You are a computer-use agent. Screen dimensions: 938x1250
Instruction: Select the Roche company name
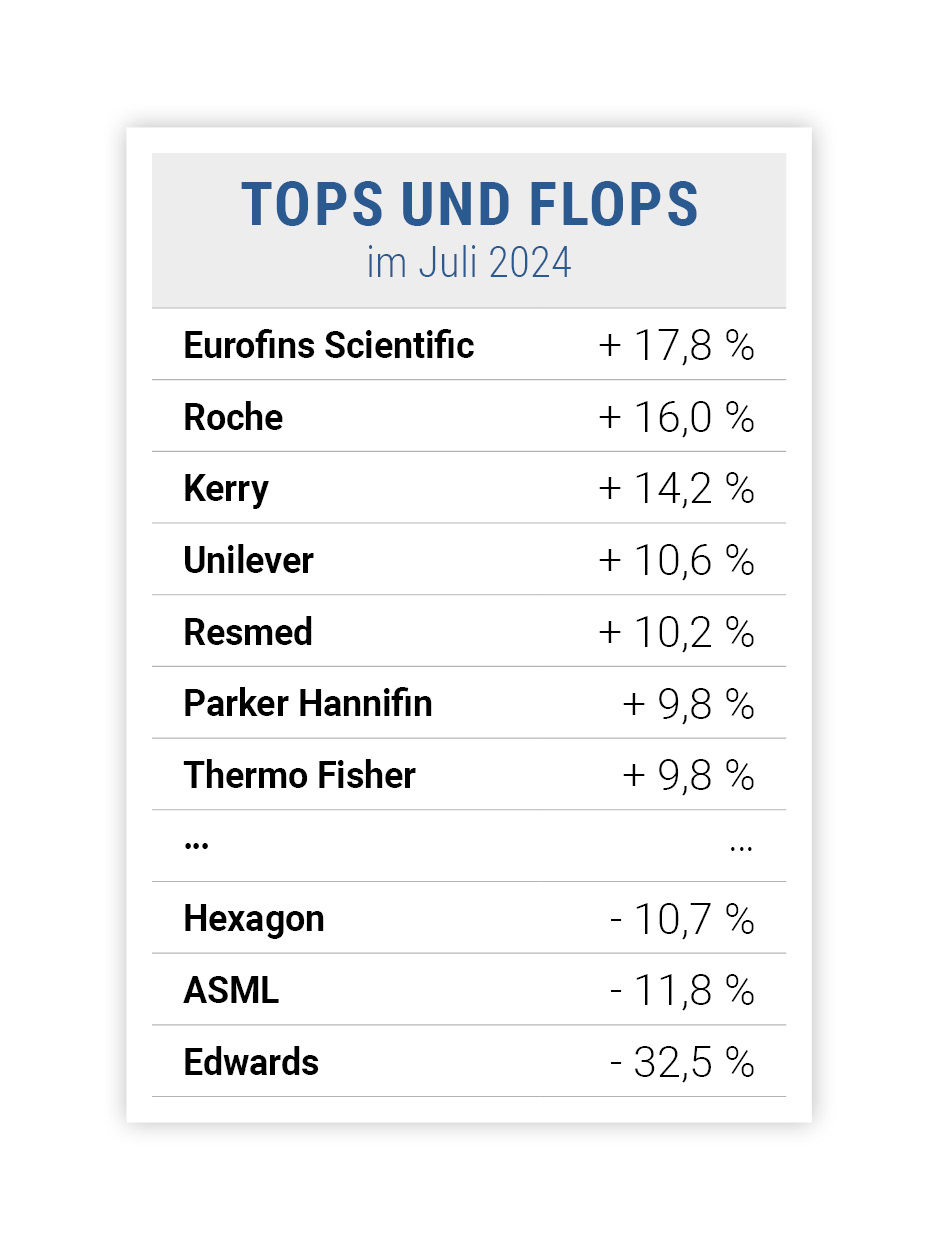(x=233, y=417)
